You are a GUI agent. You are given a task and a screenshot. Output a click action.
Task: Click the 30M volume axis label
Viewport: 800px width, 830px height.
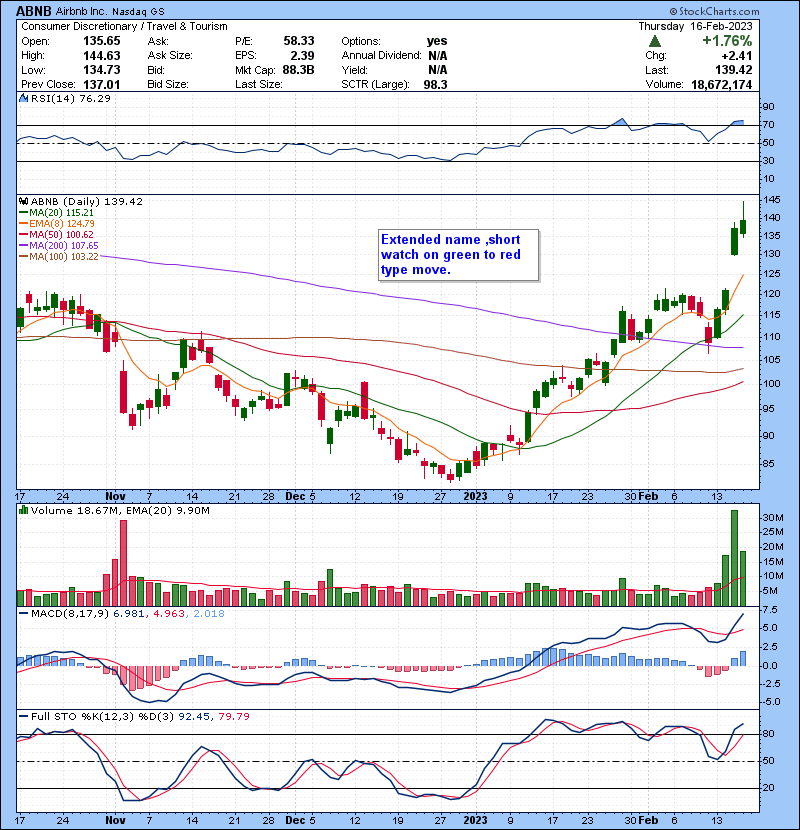772,518
